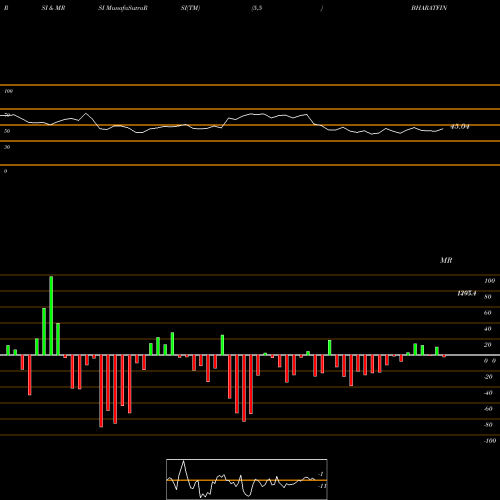Click the SI & MR header text
The image size is (500, 500).
point(53,8)
